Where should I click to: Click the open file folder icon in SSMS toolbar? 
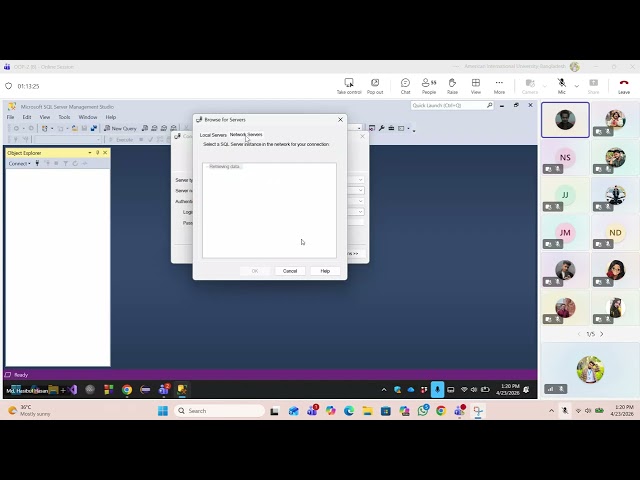75,128
